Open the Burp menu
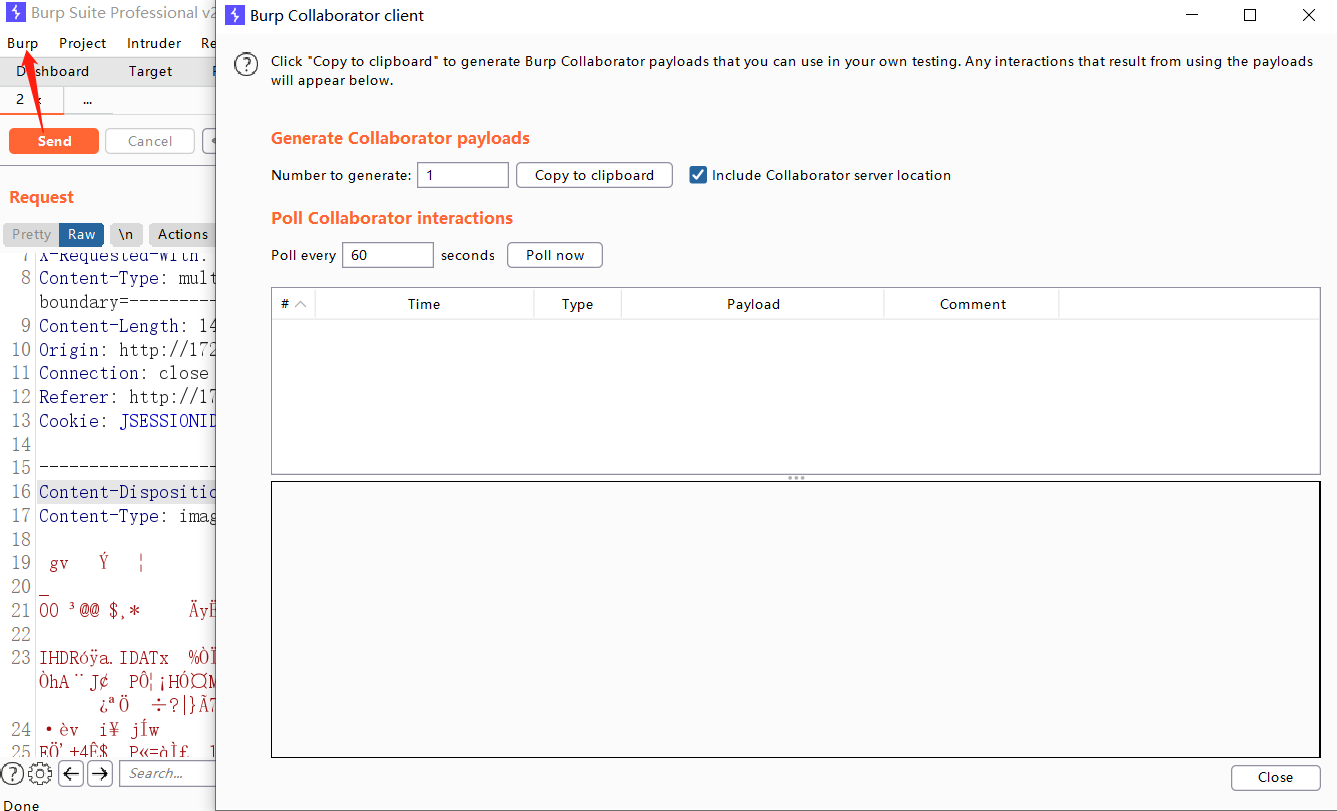Screen dimensions: 1337x811 tap(22, 43)
